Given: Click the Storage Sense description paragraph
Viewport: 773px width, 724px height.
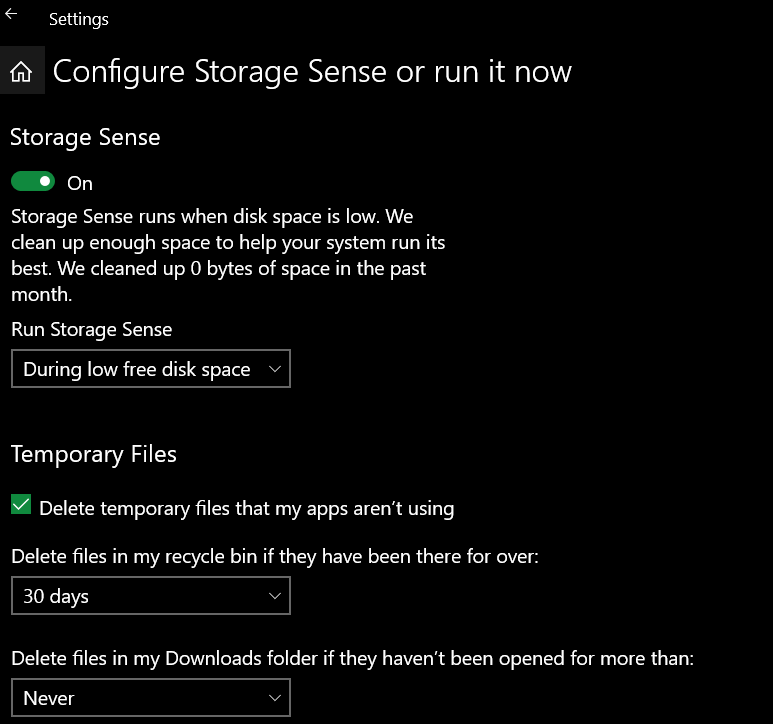Looking at the screenshot, I should click(x=228, y=255).
